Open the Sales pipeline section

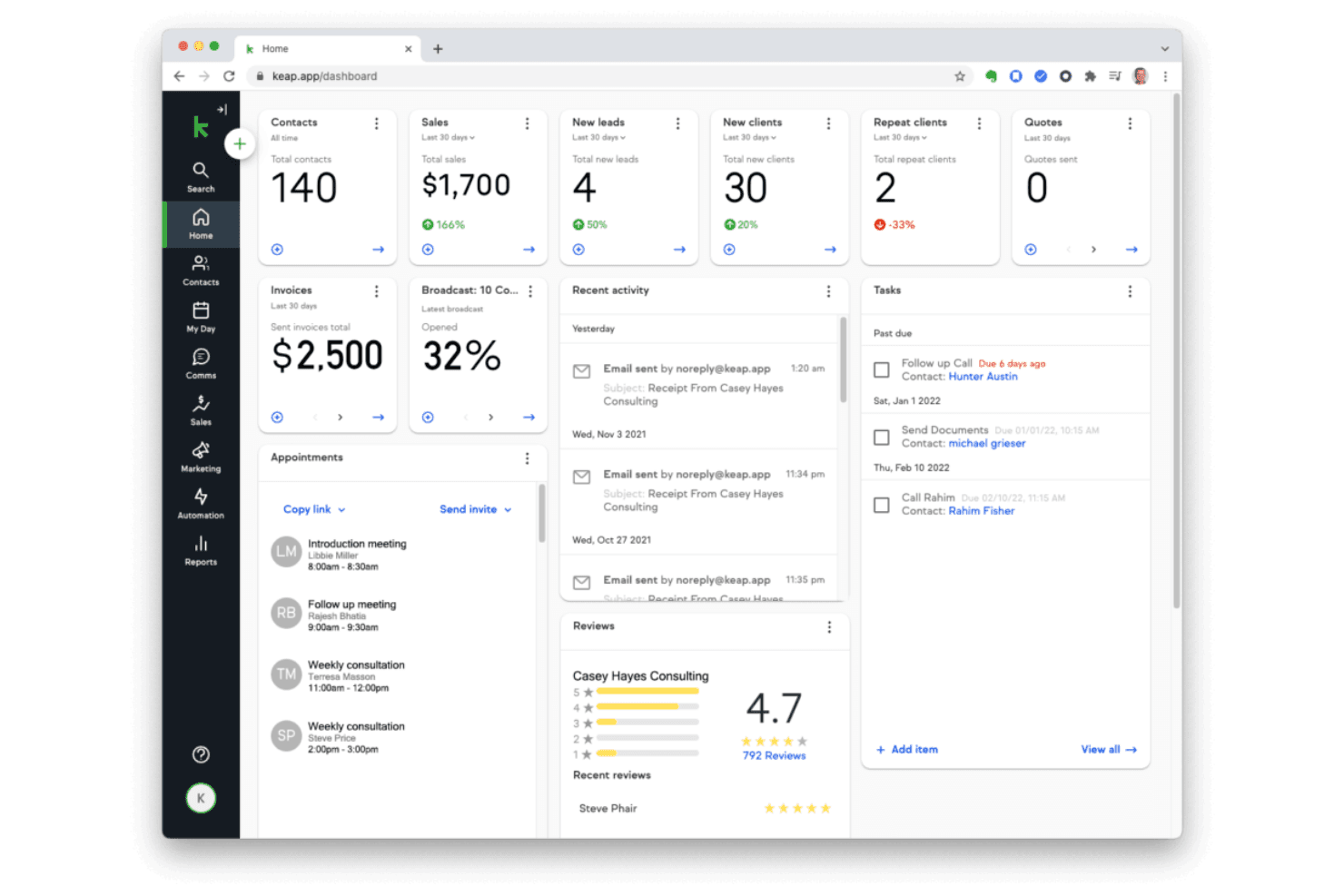point(201,410)
